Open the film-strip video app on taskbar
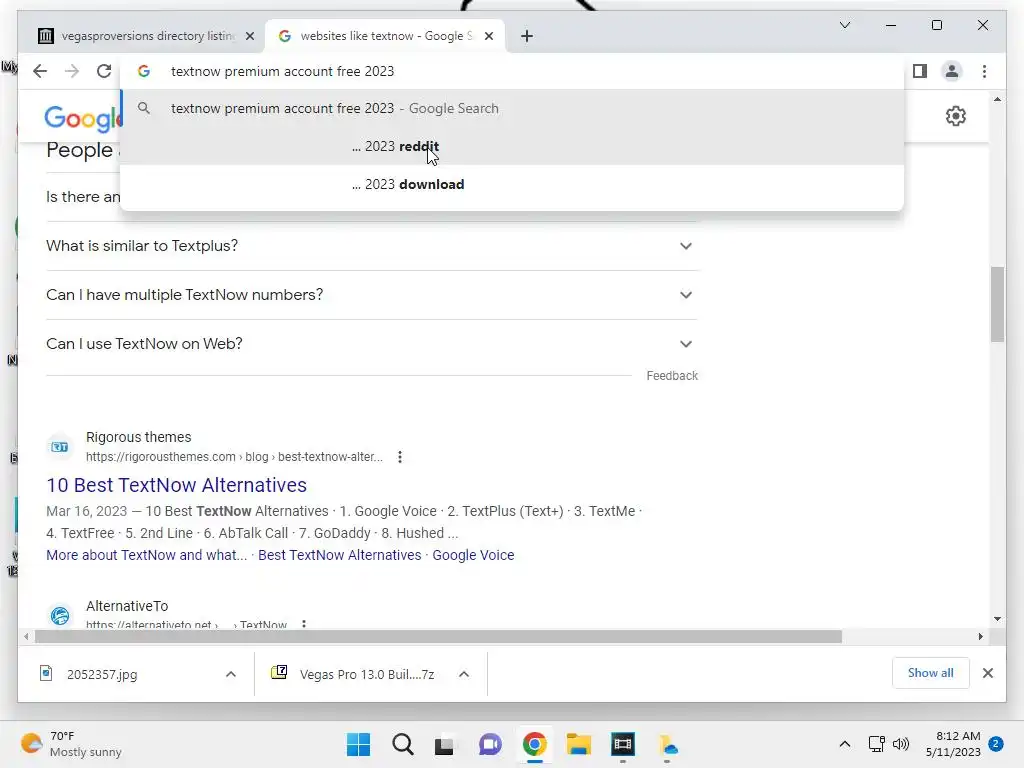 622,744
